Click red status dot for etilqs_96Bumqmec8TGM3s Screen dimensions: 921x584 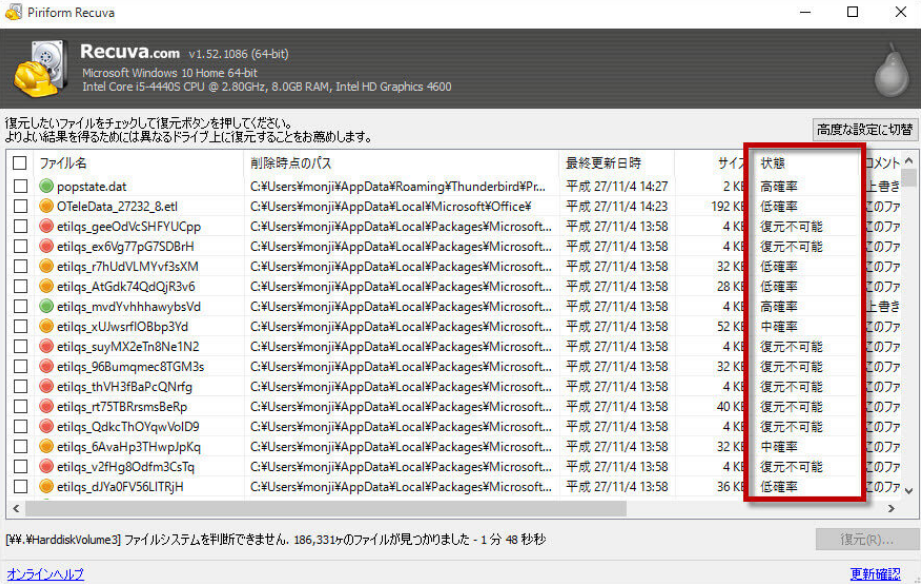coord(46,367)
